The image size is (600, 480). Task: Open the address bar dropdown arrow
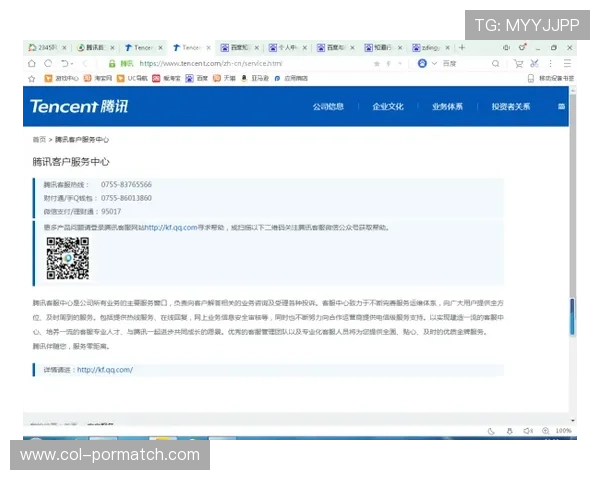(400, 64)
